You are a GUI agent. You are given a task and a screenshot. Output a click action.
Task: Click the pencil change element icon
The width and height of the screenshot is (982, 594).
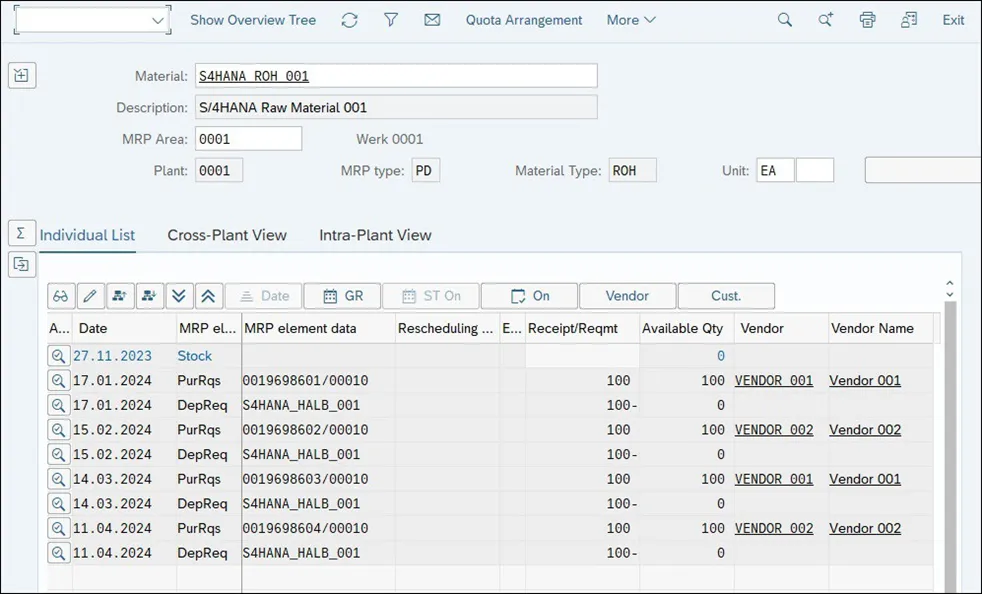click(90, 296)
